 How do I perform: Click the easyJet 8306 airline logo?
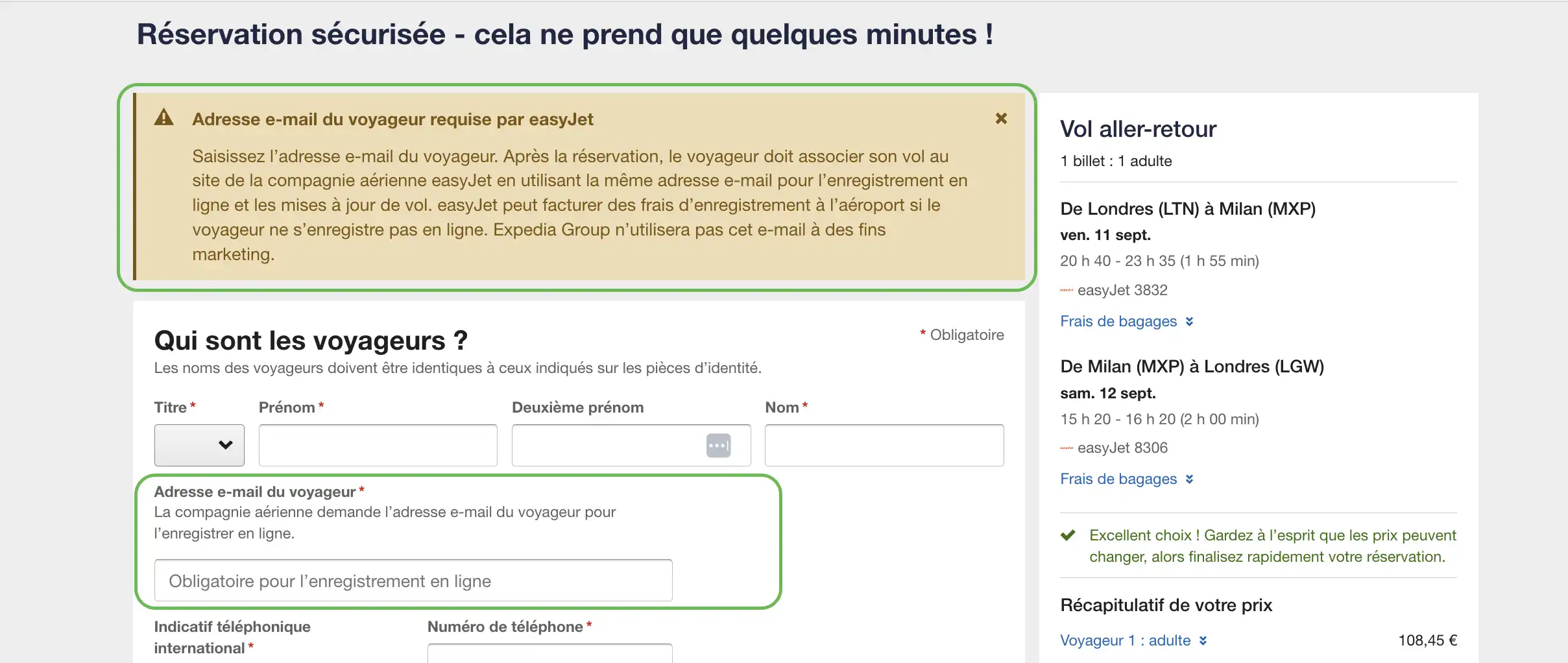(1067, 448)
